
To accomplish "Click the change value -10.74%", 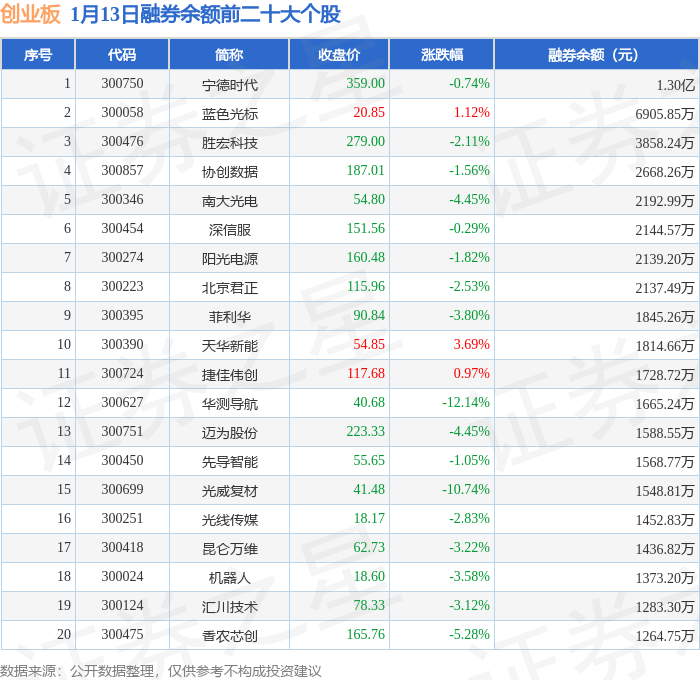I will pos(466,490).
